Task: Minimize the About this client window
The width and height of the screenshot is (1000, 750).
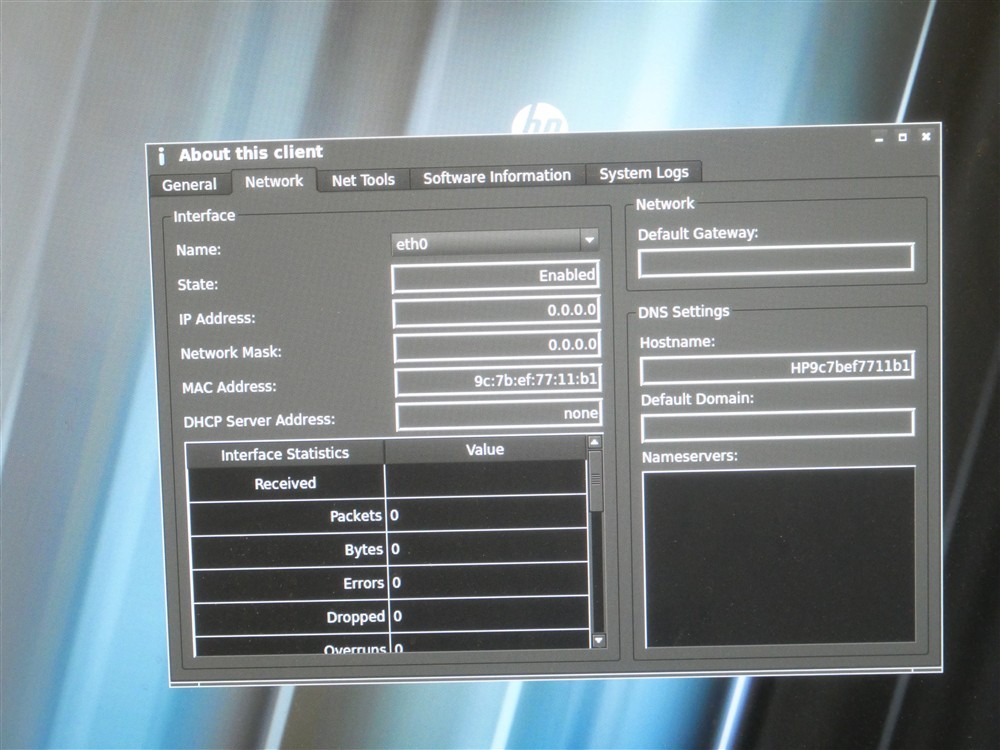Action: pos(879,138)
